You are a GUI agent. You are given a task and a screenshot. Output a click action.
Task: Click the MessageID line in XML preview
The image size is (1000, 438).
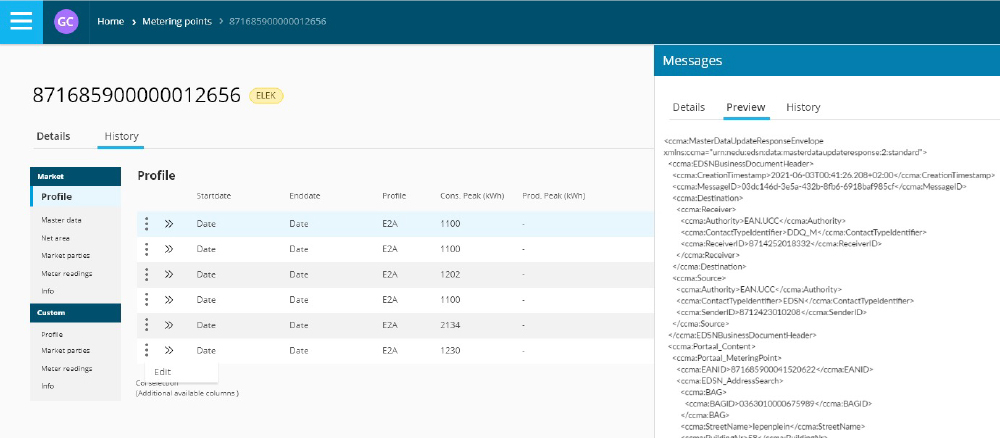tap(820, 186)
